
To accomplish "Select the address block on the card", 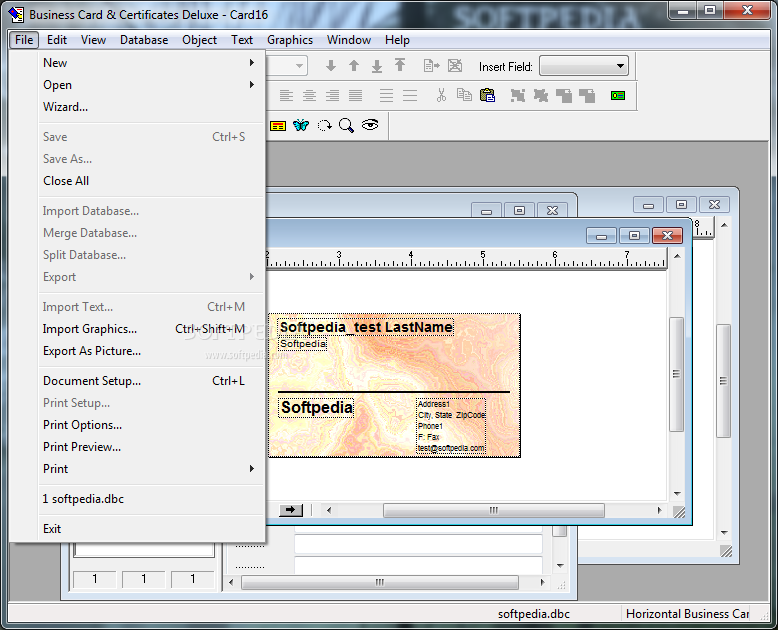I will (451, 426).
